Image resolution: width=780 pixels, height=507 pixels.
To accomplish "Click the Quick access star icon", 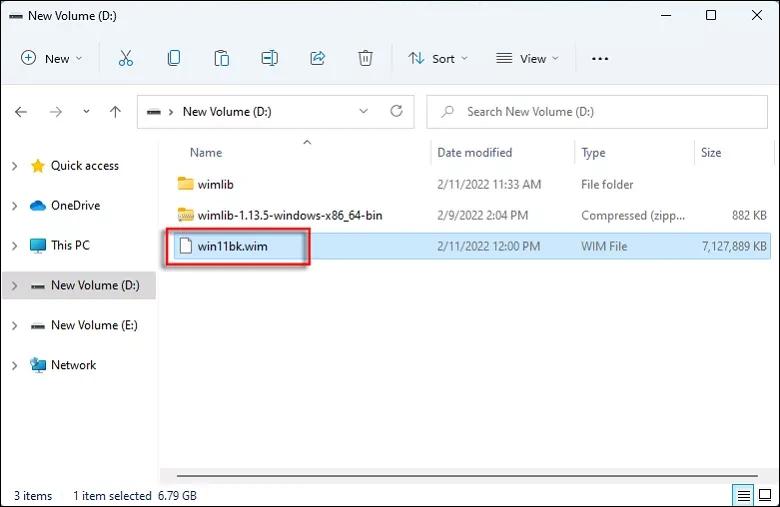I will click(38, 166).
